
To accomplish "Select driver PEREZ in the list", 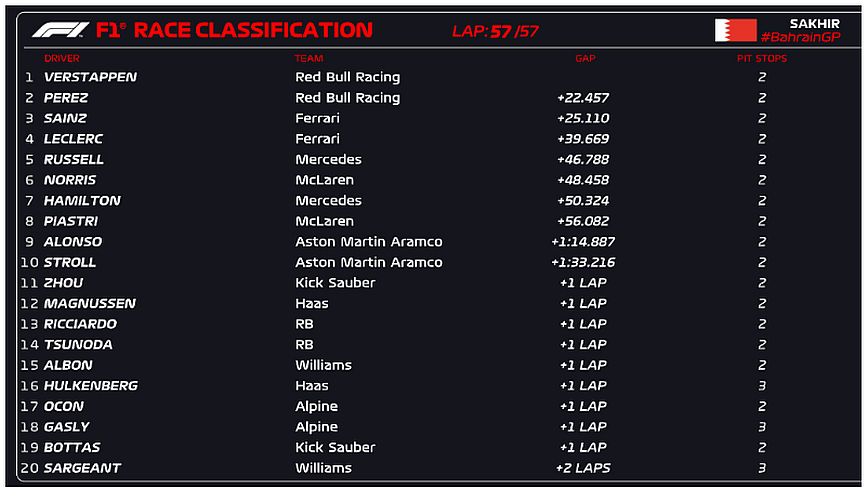I will (66, 98).
